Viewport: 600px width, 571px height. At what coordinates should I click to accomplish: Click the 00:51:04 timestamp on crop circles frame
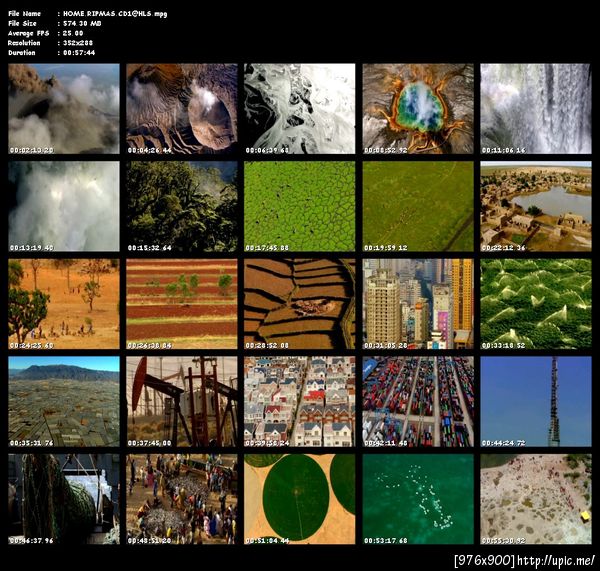pyautogui.click(x=267, y=541)
